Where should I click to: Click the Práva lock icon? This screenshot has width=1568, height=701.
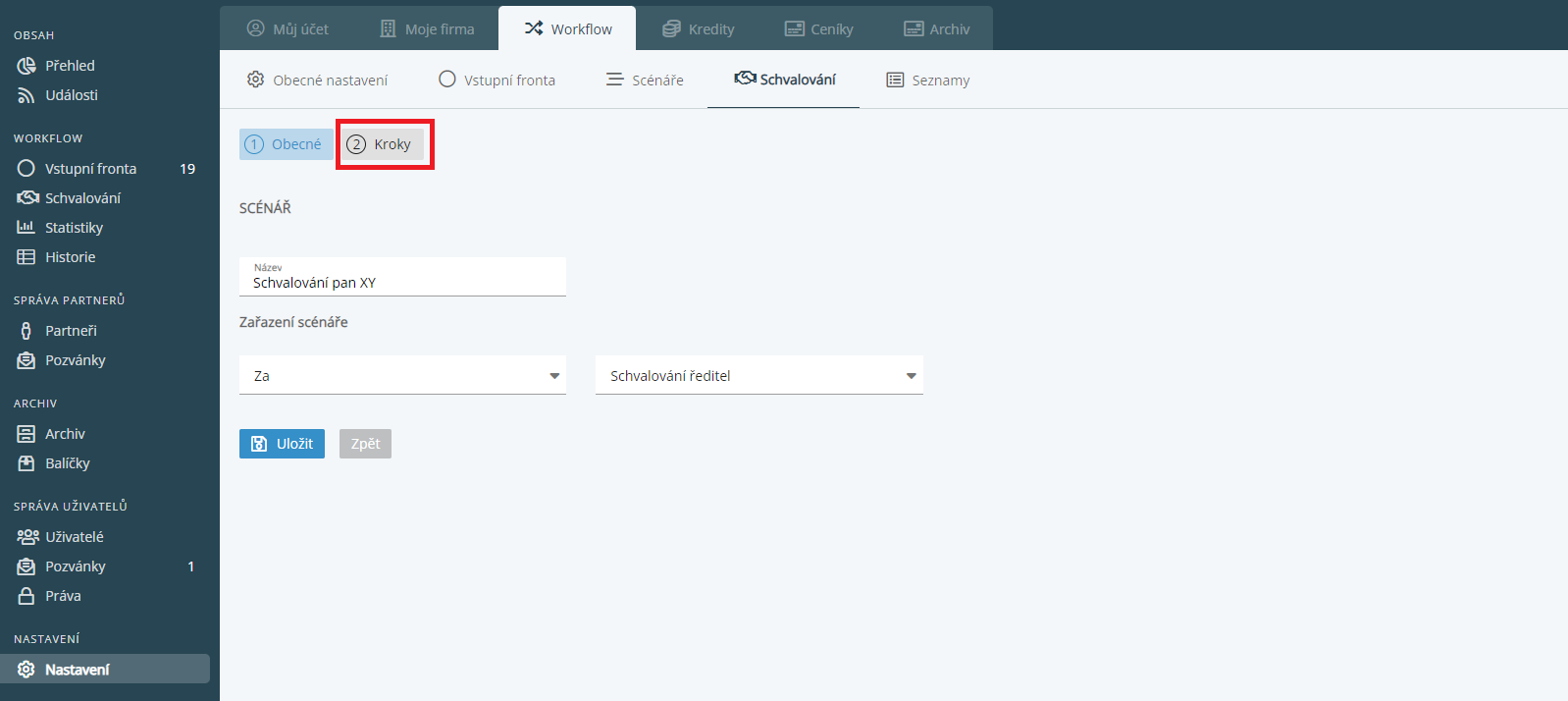pyautogui.click(x=26, y=596)
